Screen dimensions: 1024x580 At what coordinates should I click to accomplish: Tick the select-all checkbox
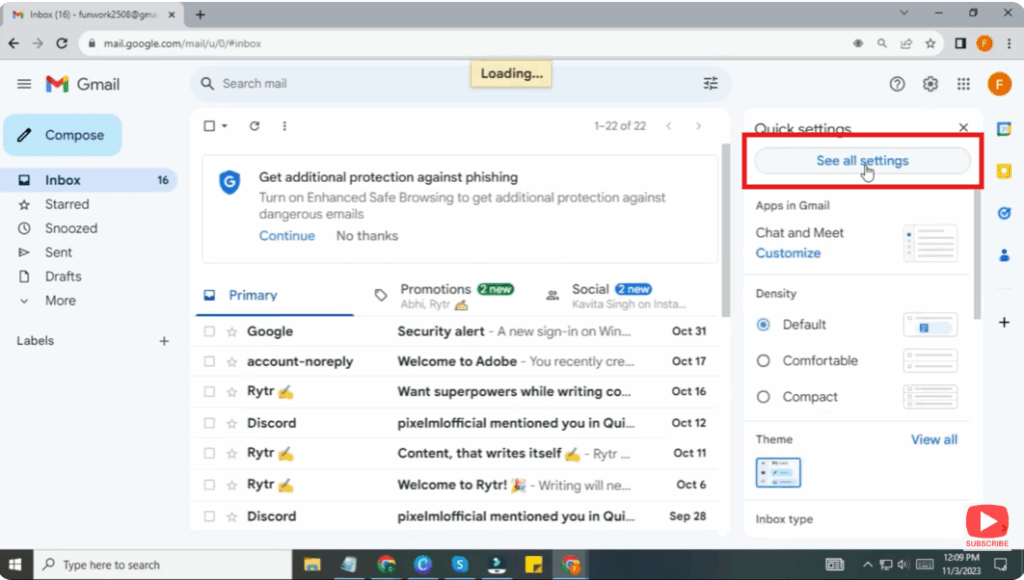(x=209, y=126)
